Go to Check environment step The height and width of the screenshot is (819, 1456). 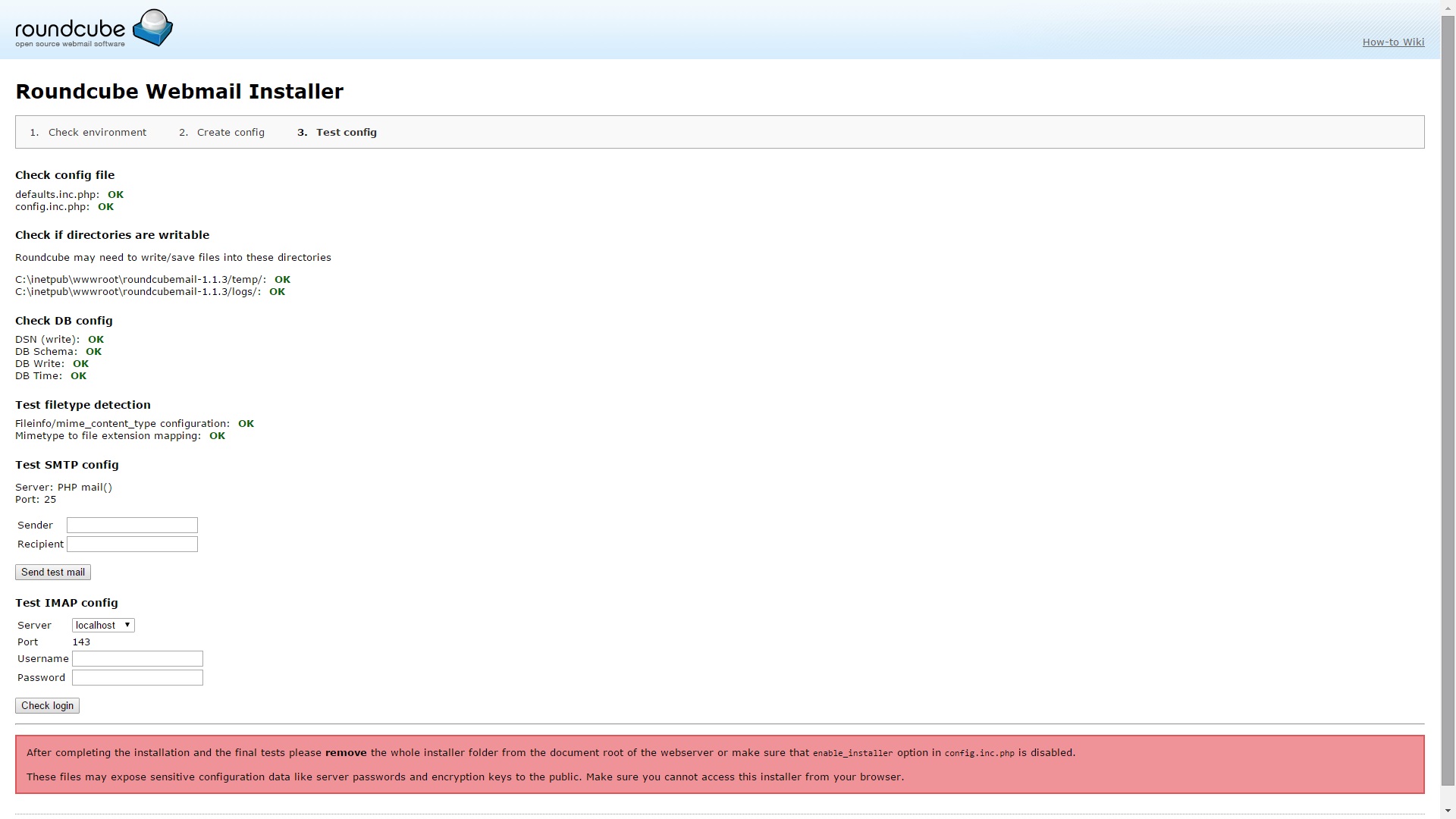[x=97, y=133]
